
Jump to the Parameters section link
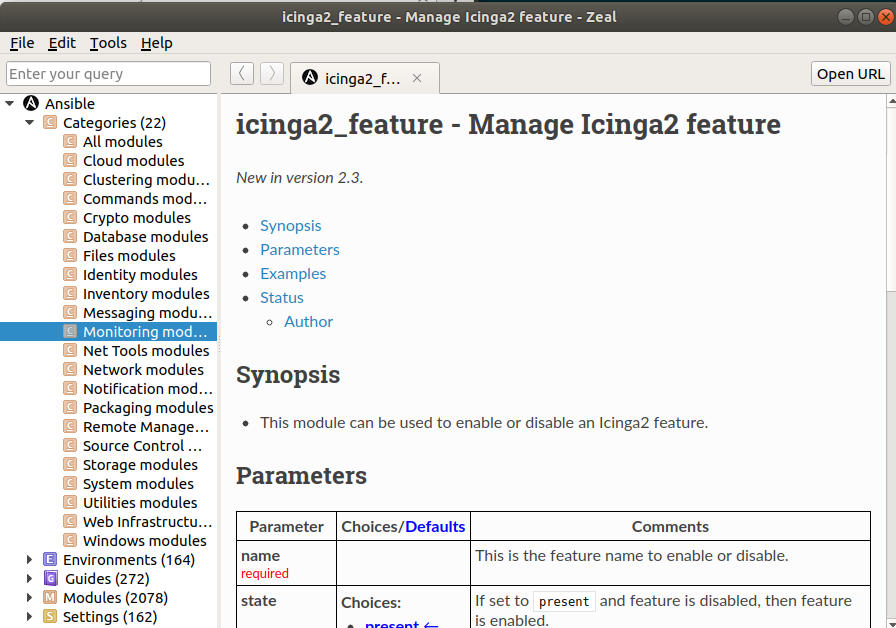pyautogui.click(x=299, y=250)
